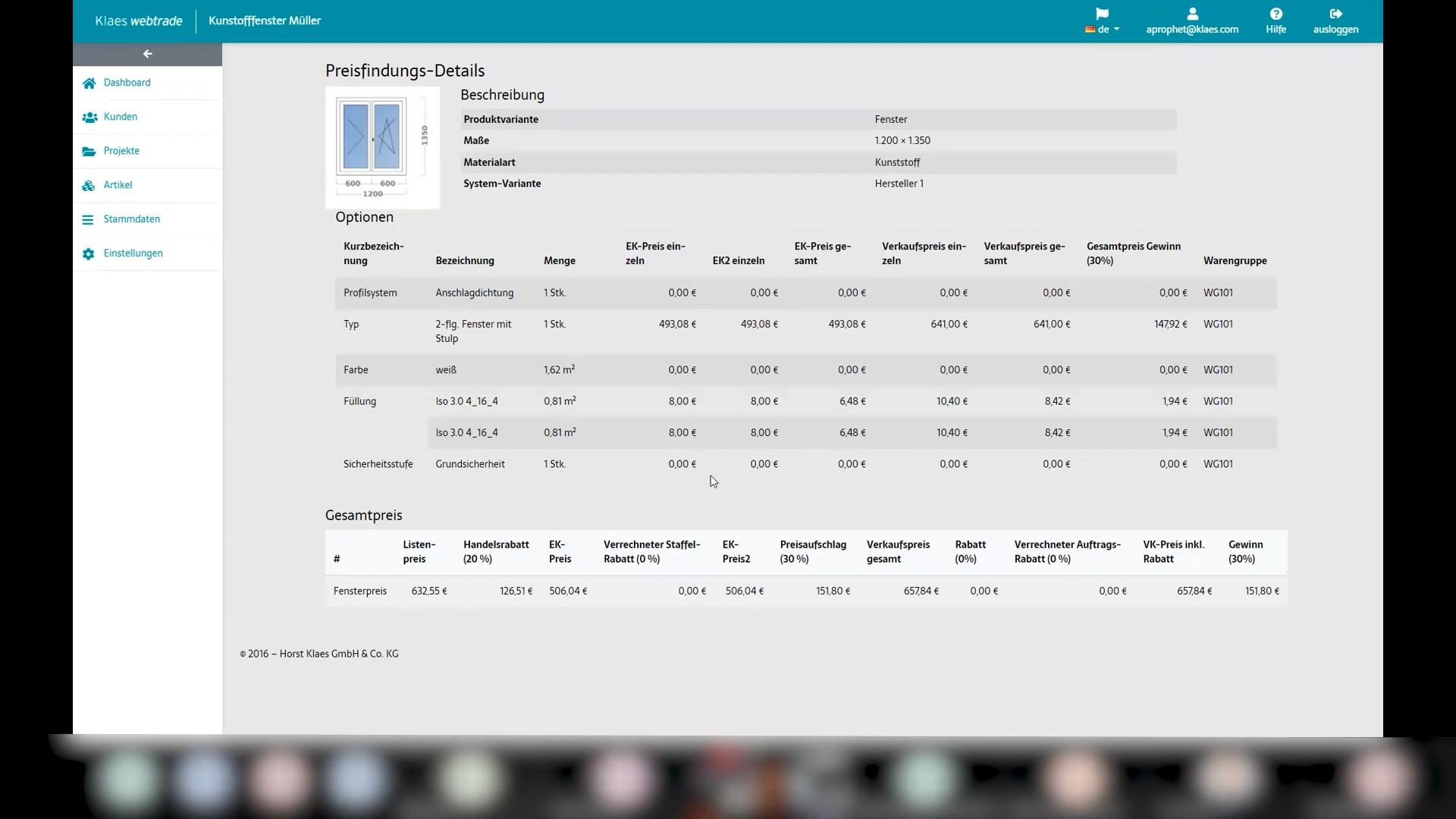Screen dimensions: 1456x819
Task: Click the Artikel cubes icon
Action: (x=89, y=185)
